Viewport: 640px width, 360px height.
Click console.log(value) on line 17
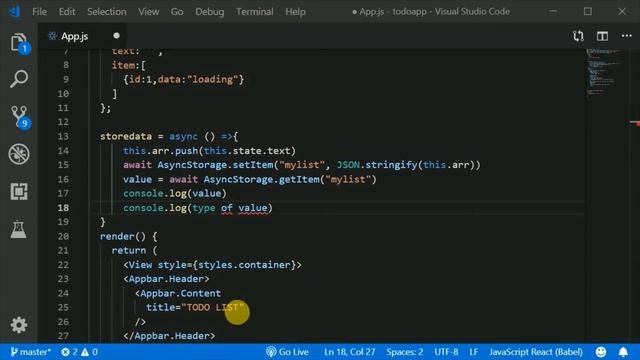point(175,193)
